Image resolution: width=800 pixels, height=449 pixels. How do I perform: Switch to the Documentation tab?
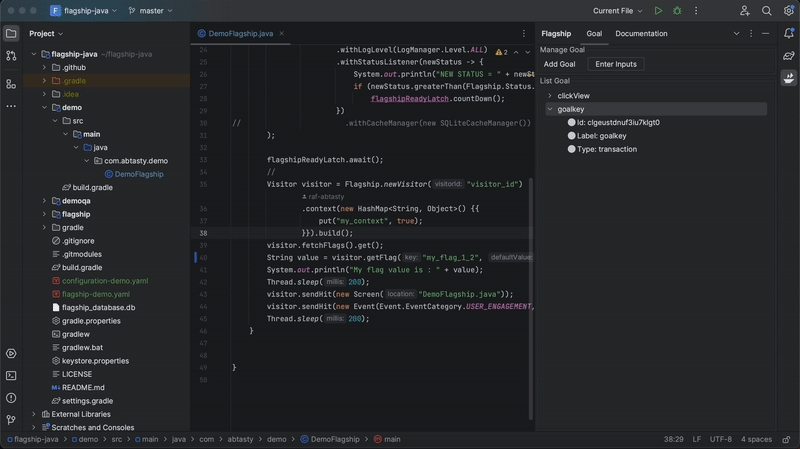[x=641, y=33]
